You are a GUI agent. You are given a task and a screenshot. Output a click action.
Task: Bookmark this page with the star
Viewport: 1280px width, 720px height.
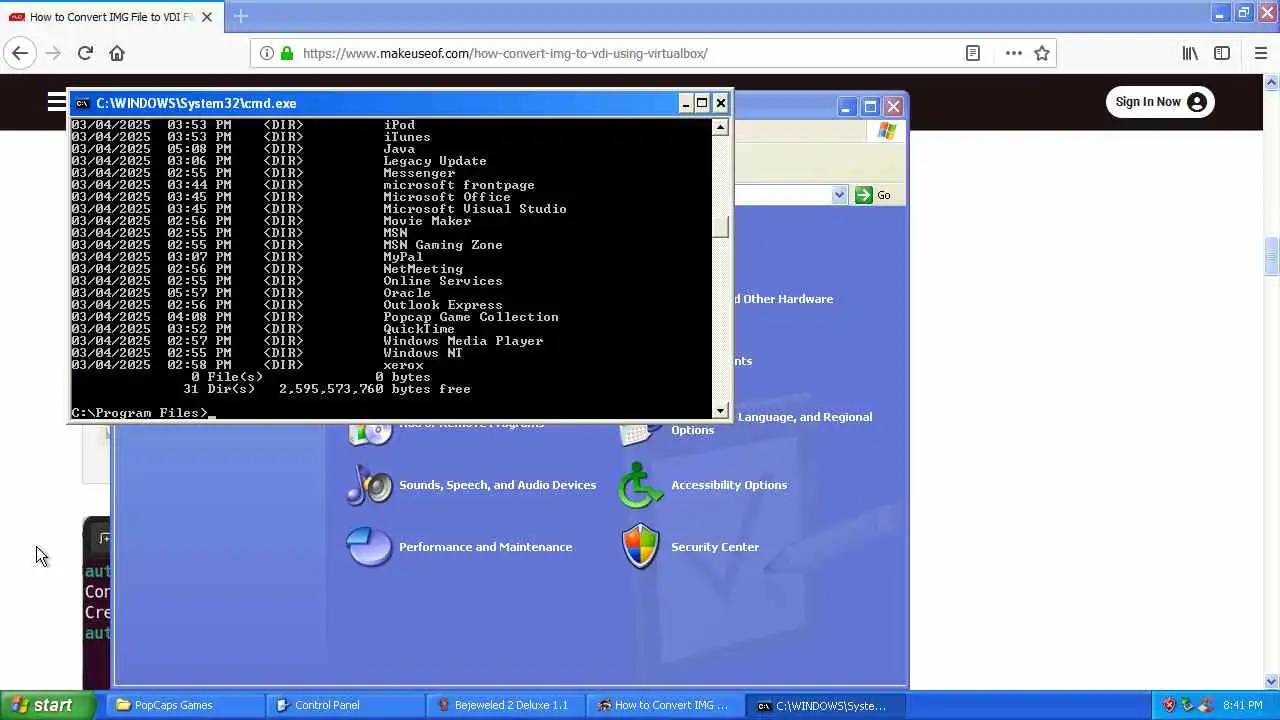pyautogui.click(x=1042, y=53)
